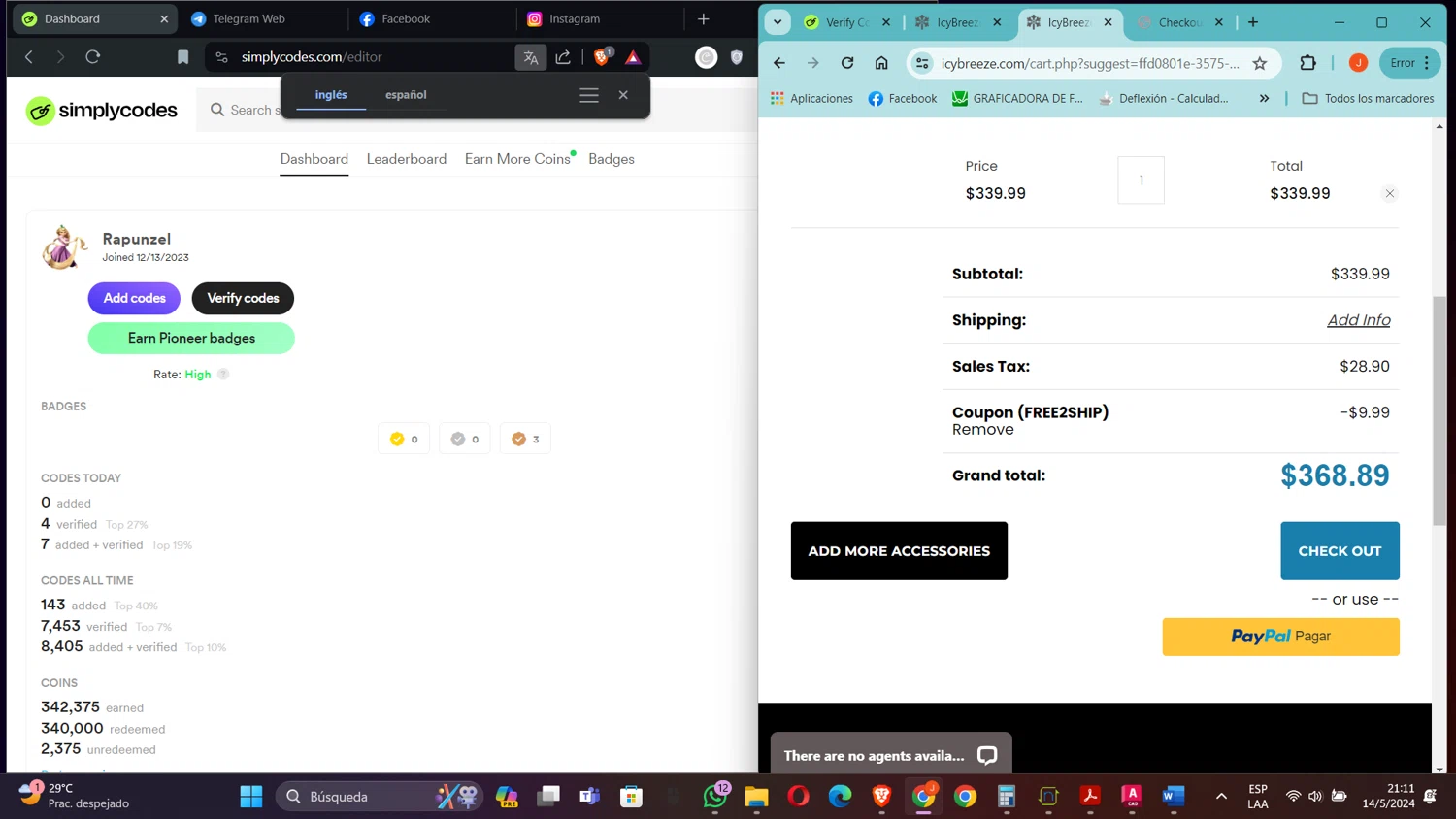Remove the item from the cart
1456x819 pixels.
pyautogui.click(x=1390, y=194)
